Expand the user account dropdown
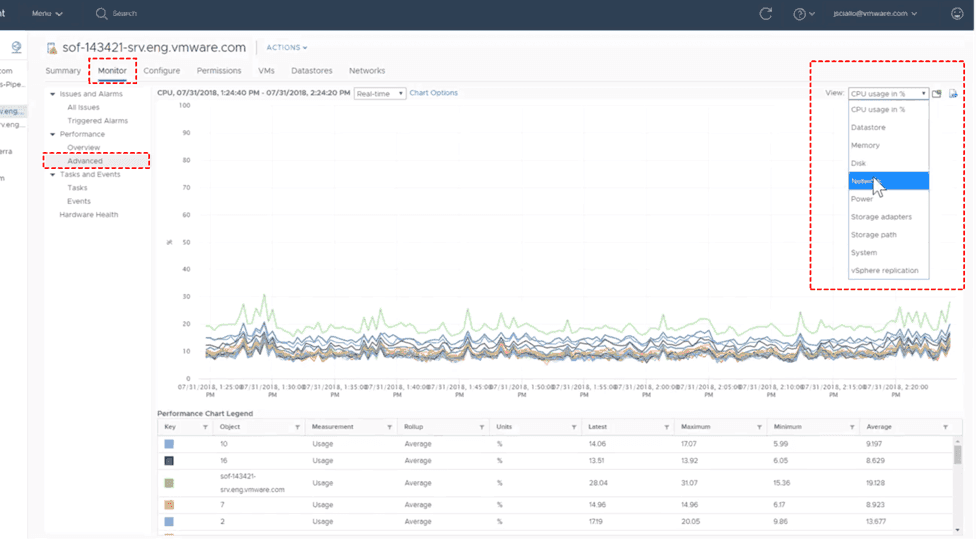976x539 pixels. tap(873, 14)
